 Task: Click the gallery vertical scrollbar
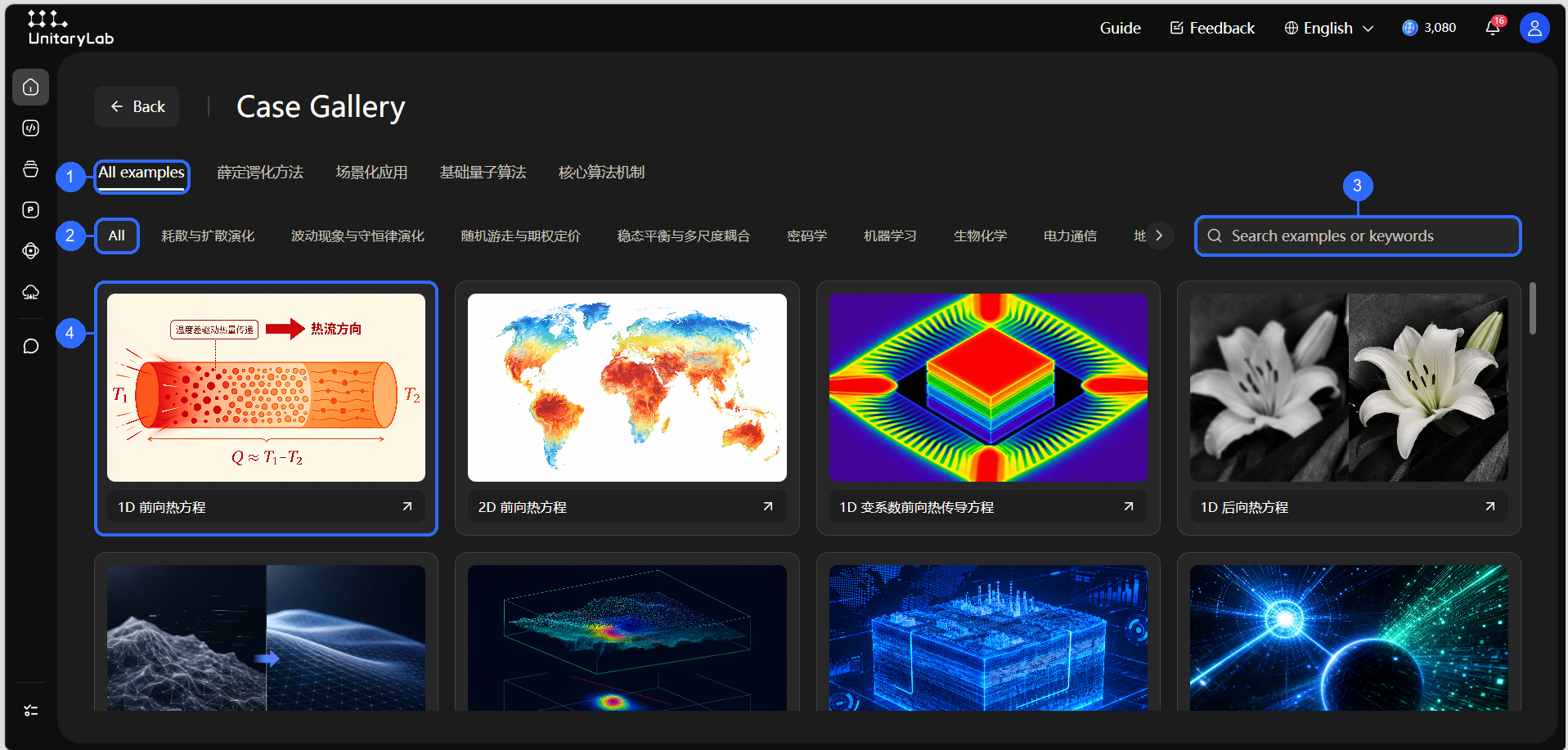point(1532,308)
